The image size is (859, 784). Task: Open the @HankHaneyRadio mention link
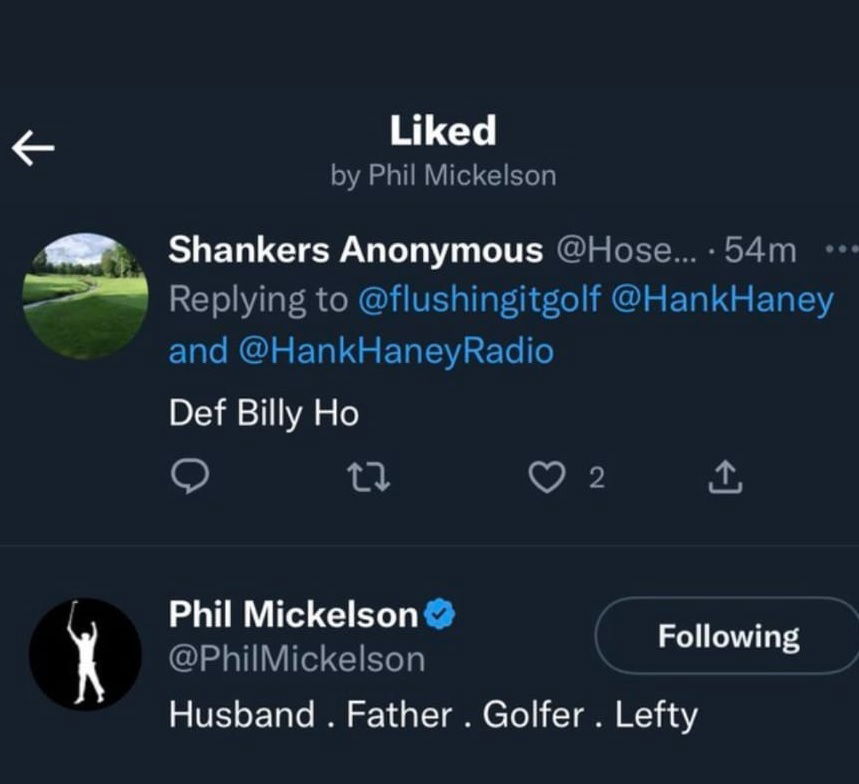[396, 352]
